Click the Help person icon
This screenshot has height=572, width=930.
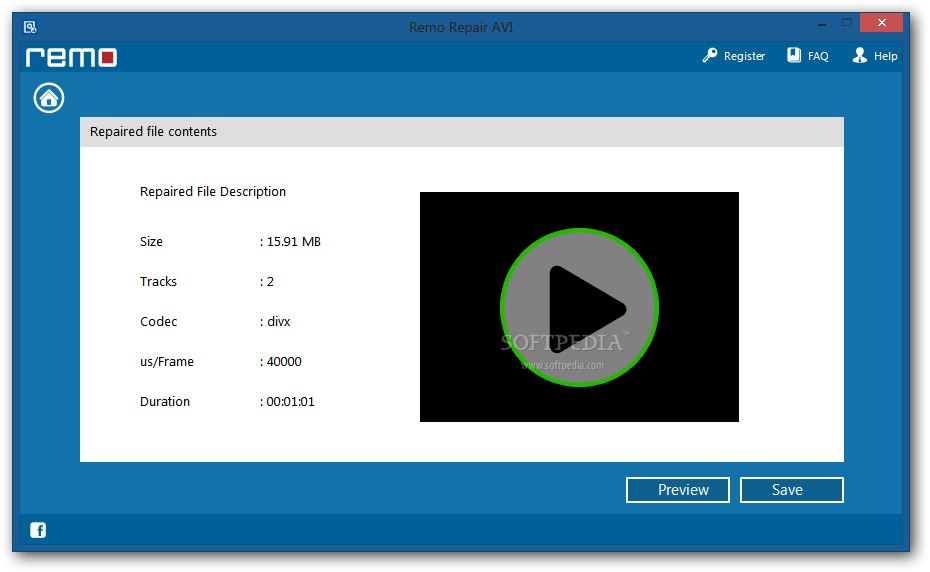click(859, 55)
